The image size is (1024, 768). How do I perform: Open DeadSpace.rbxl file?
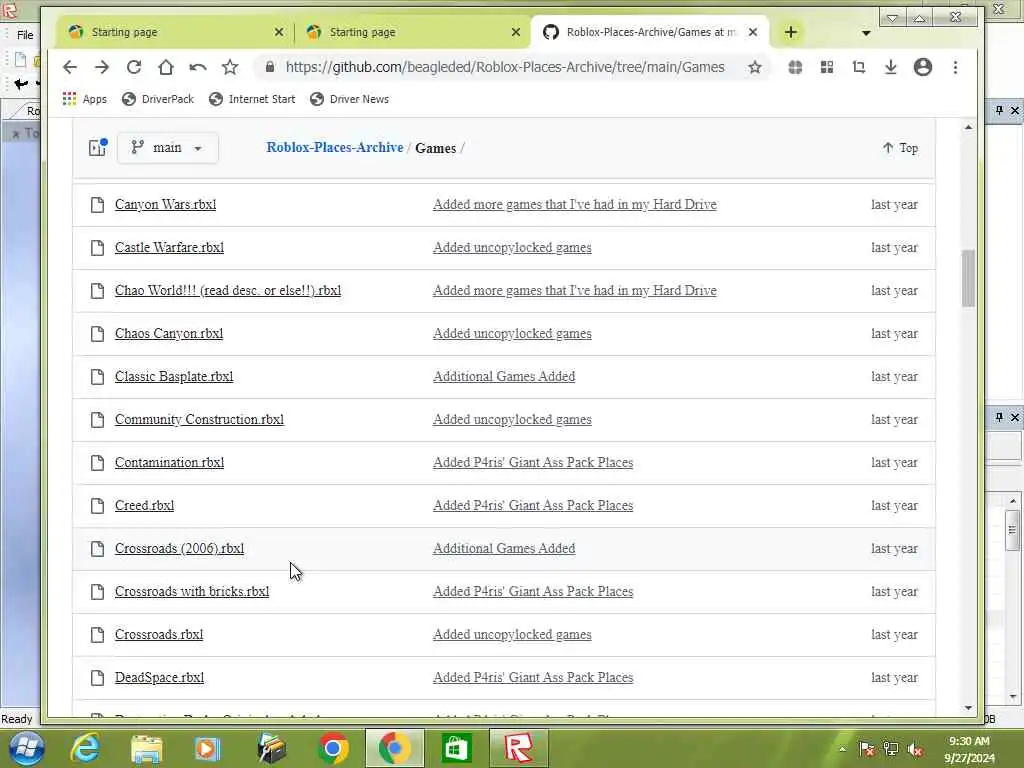(x=159, y=678)
